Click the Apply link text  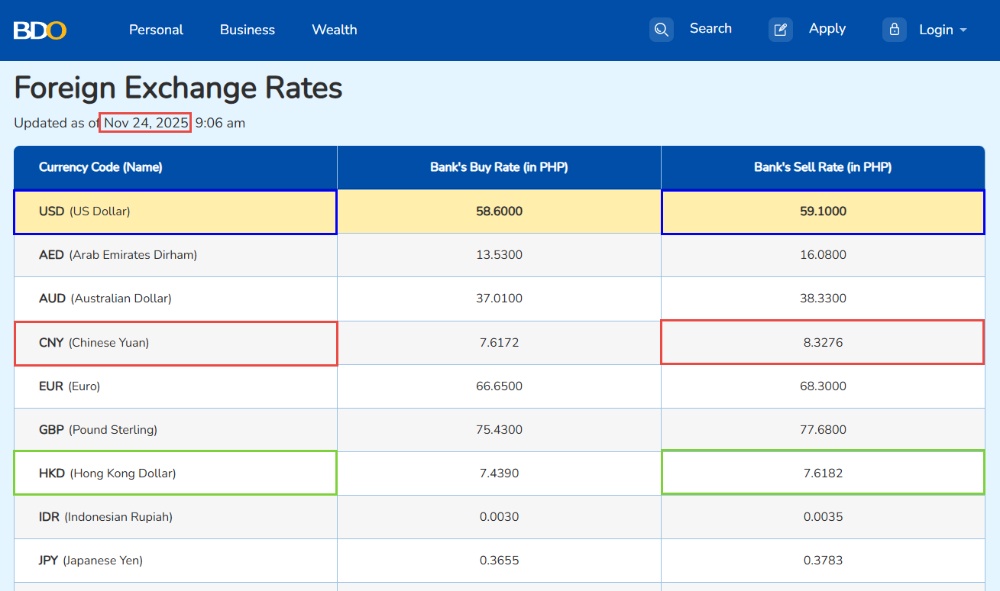827,29
